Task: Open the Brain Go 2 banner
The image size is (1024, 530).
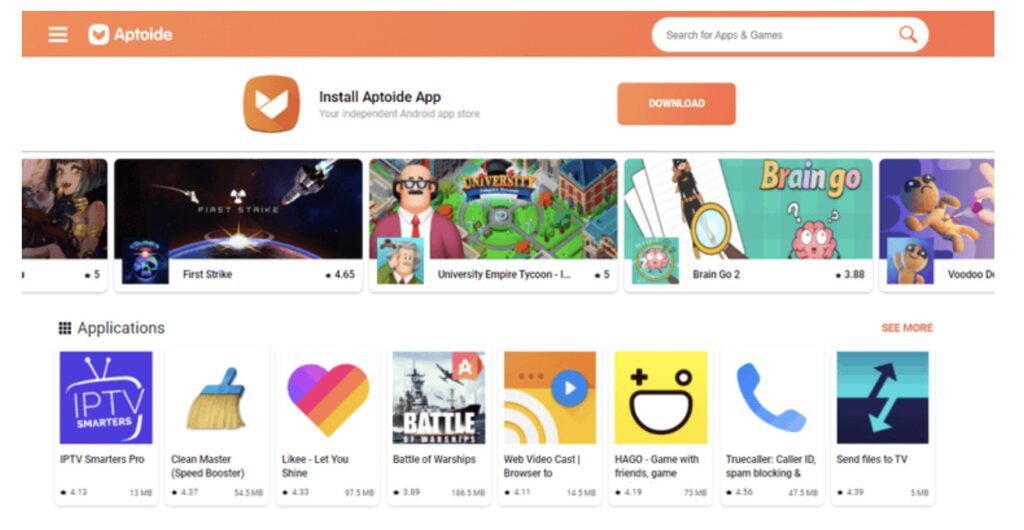Action: (x=748, y=209)
